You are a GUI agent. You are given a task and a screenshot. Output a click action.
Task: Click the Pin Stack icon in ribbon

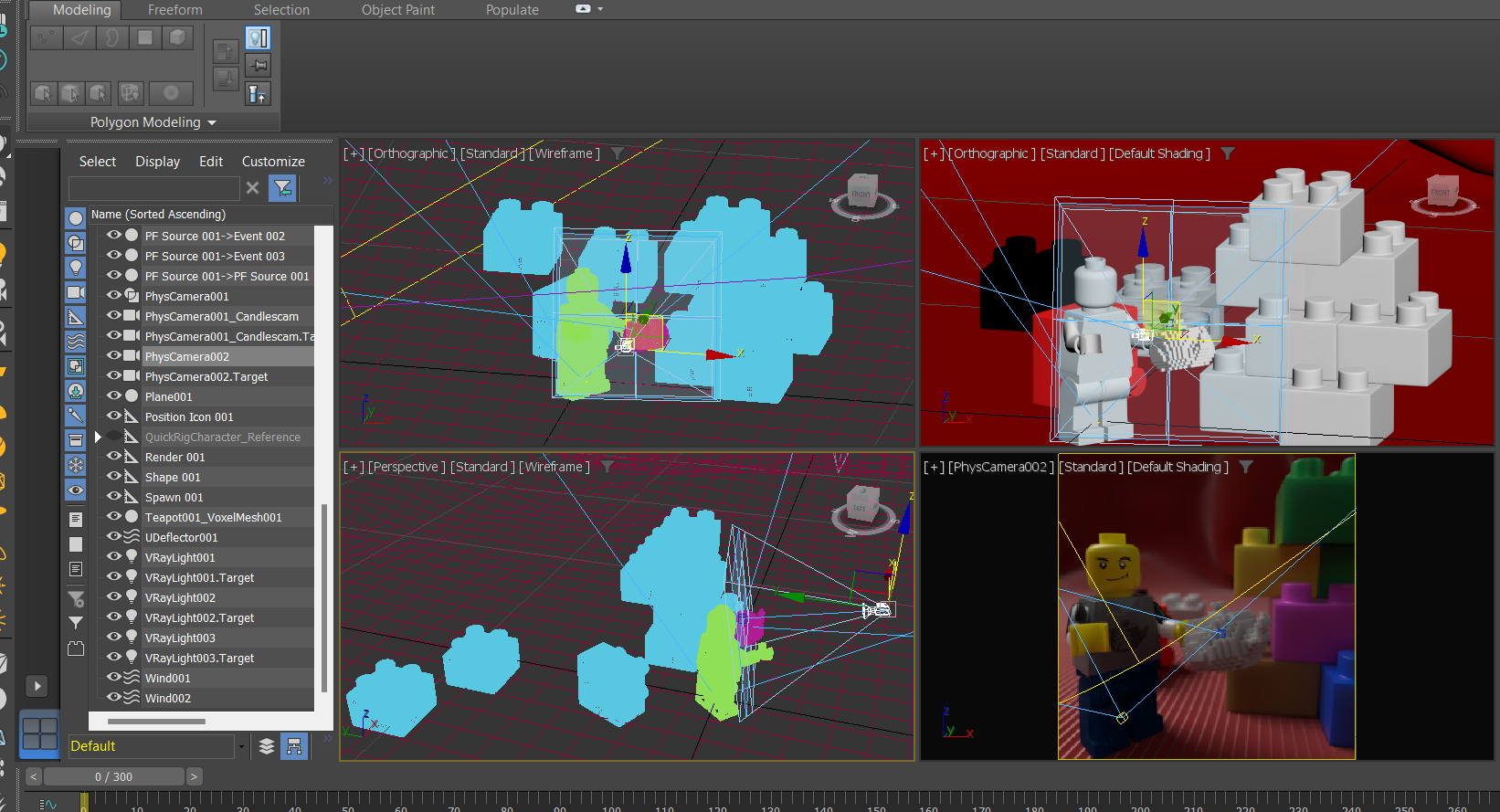point(259,65)
